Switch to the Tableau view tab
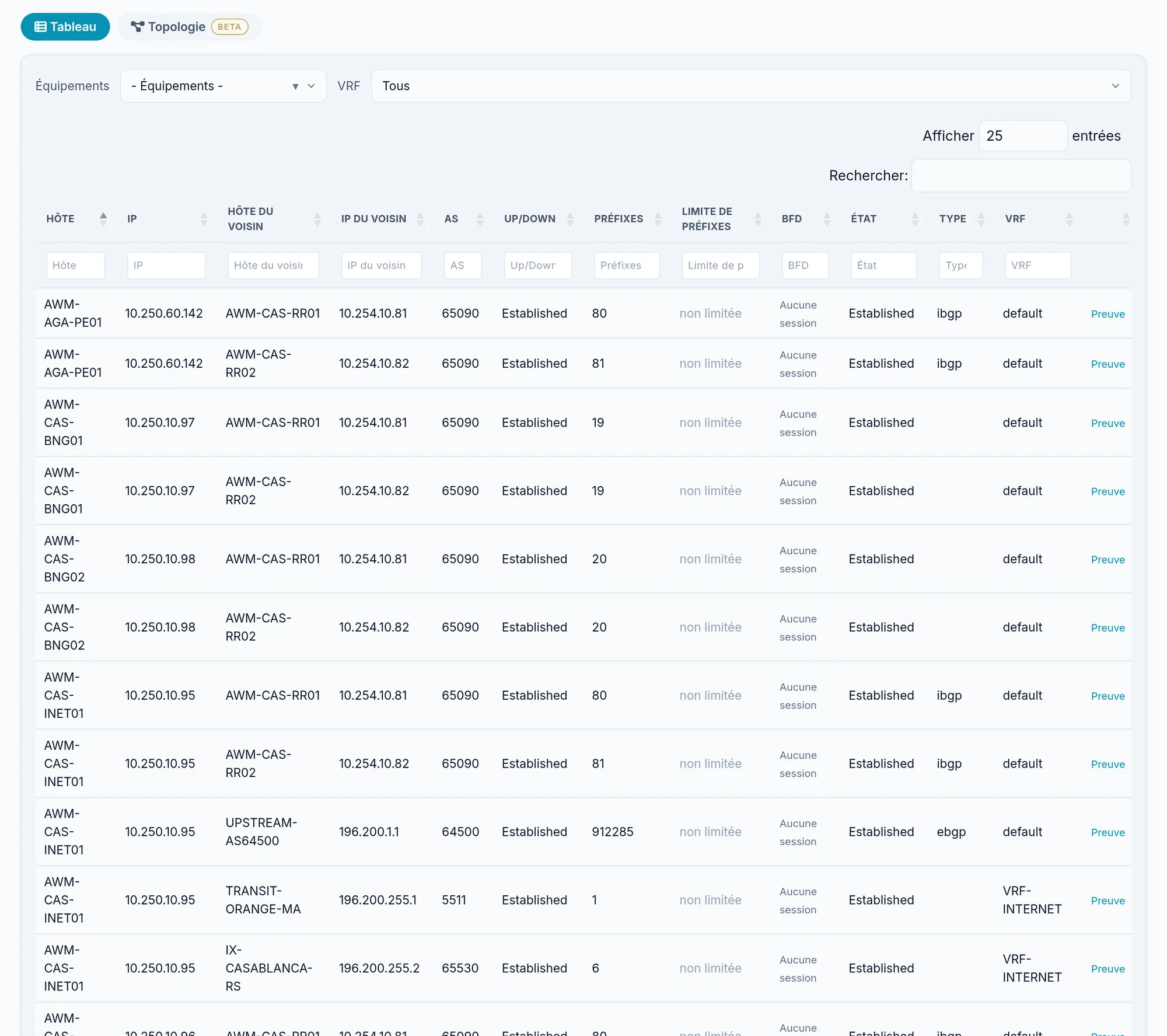 (65, 27)
